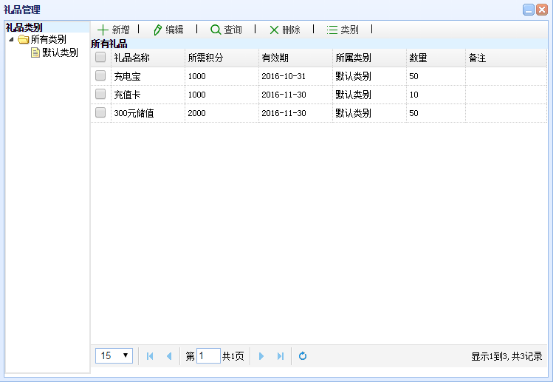Click the 充电宝 row's 1000 points cell
Screen dimensions: 554x382
[x=222, y=76]
